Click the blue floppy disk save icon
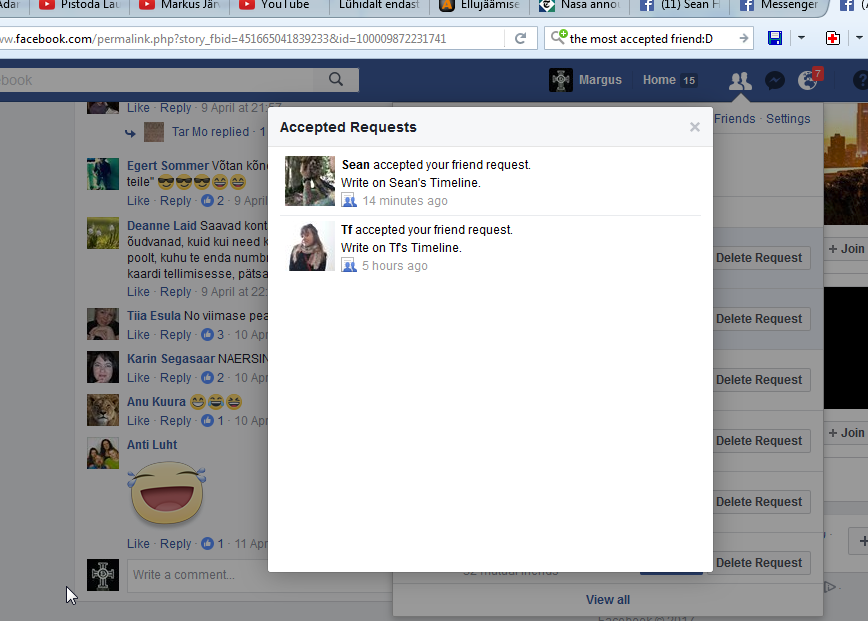868x621 pixels. click(775, 38)
